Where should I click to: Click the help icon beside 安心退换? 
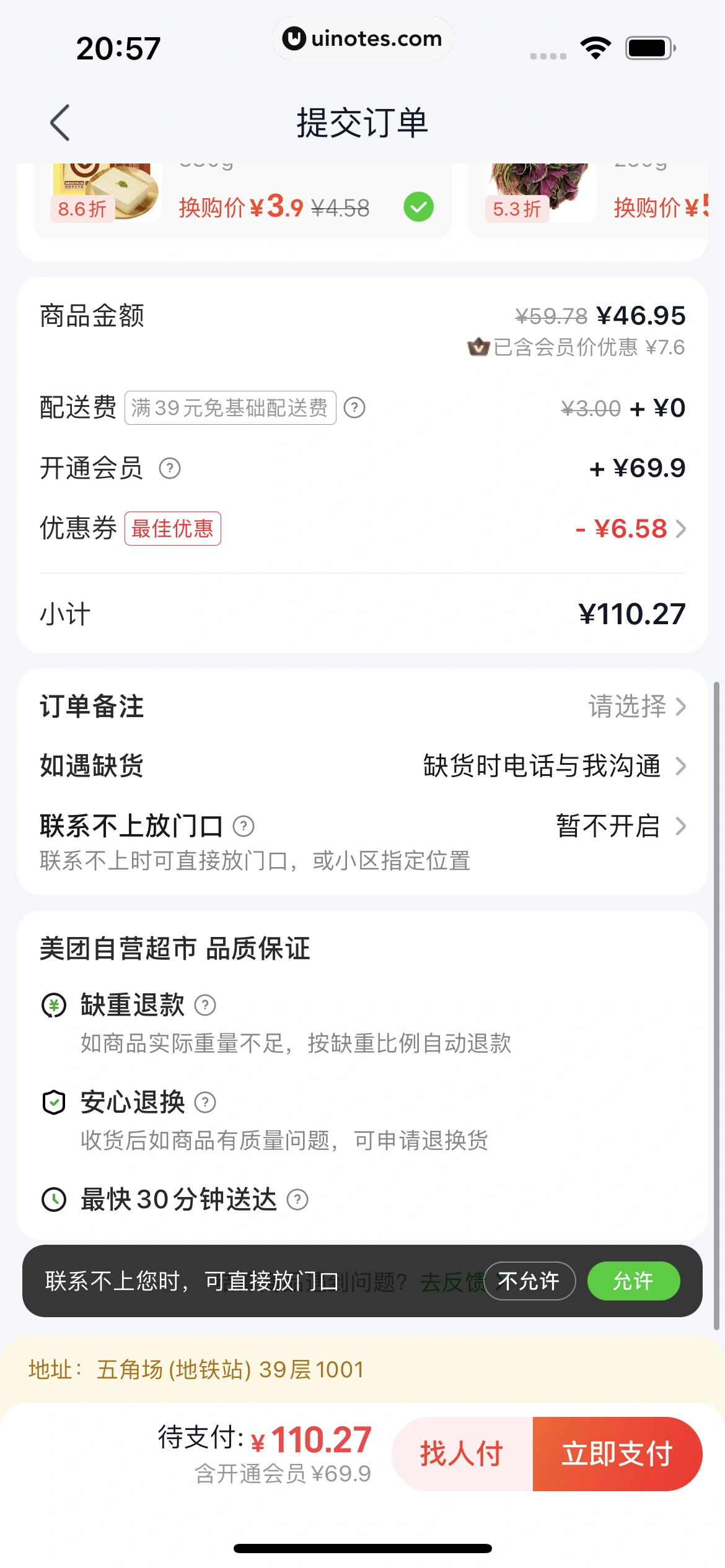click(x=205, y=1102)
